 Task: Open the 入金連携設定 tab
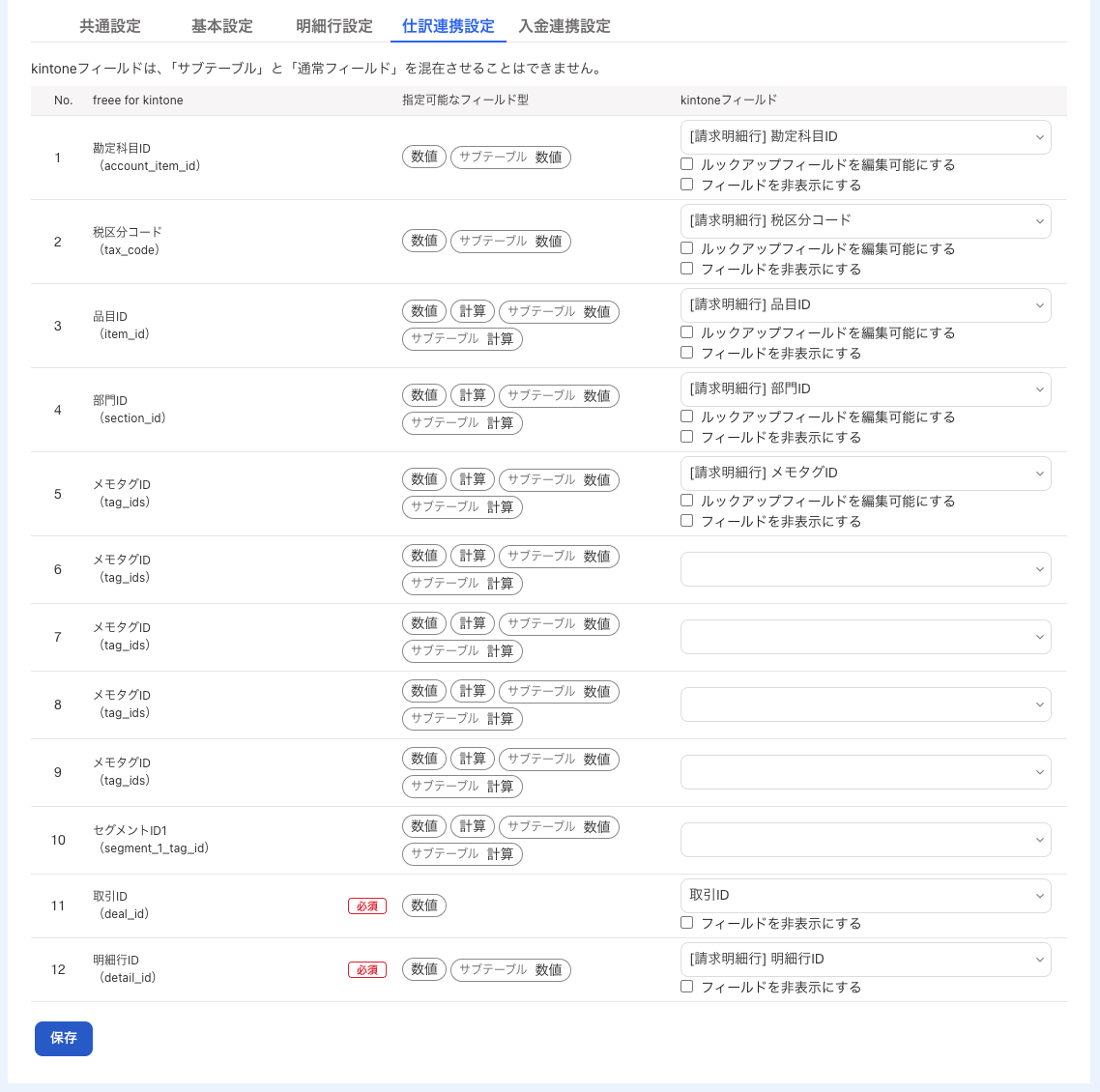[564, 26]
